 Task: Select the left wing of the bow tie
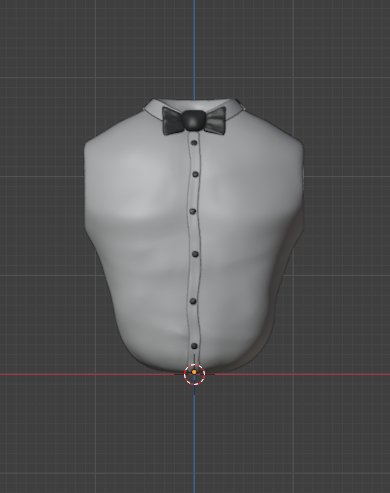point(173,121)
